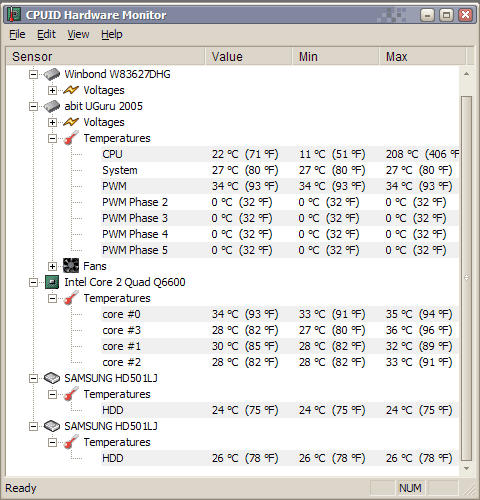This screenshot has width=480, height=500.
Task: Select the PWM Phase 2 row
Action: pos(280,202)
